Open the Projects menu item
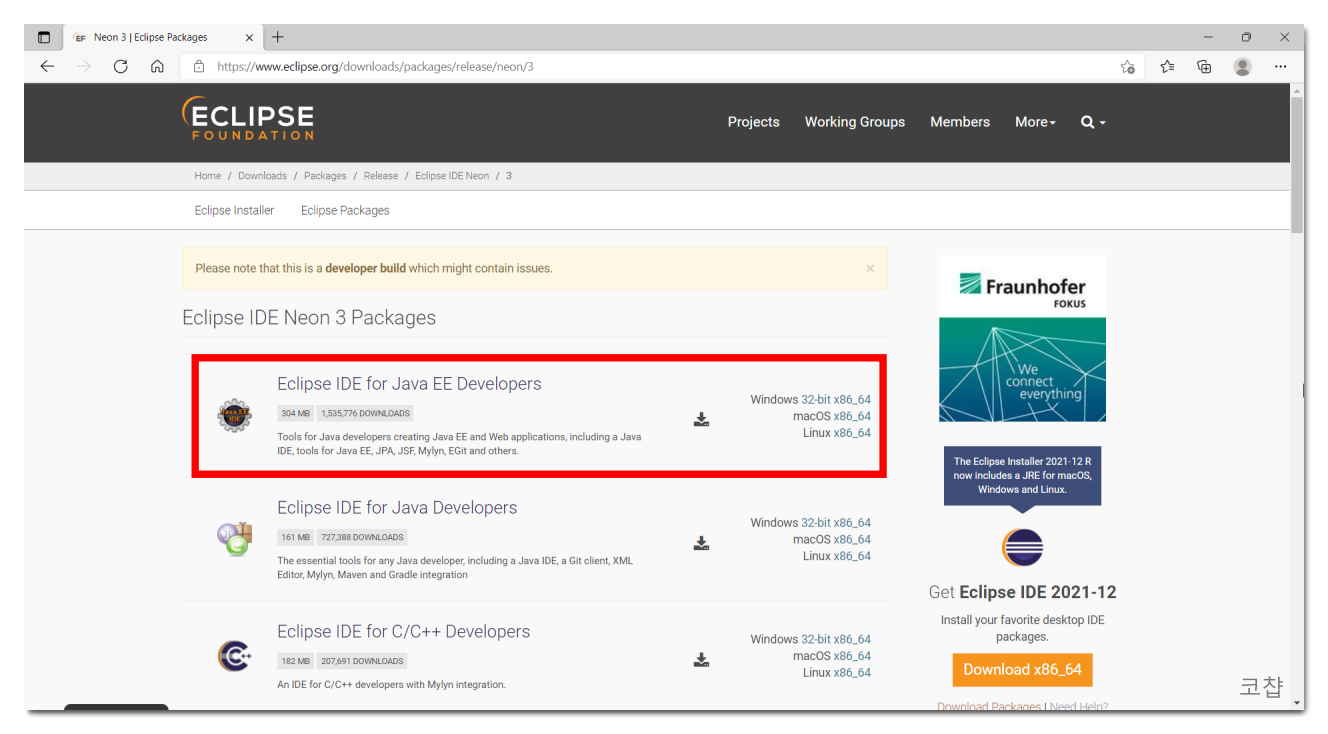The image size is (1328, 734). (753, 122)
